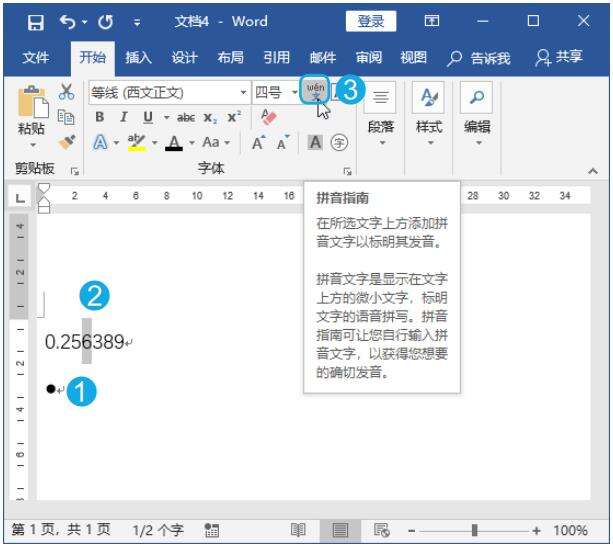
Task: Apply enclosed character 字 icon
Action: (x=339, y=143)
